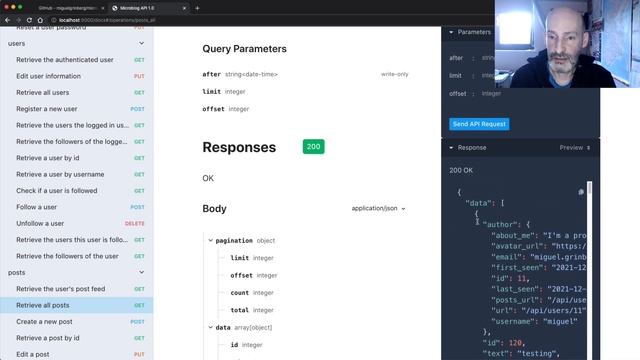
Task: Click the Send API Request button
Action: click(479, 124)
